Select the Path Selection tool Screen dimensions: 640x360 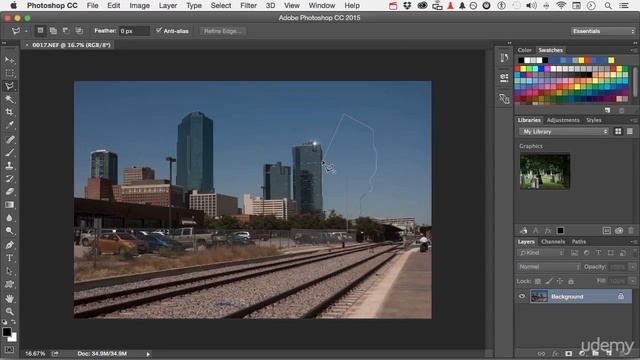coord(9,271)
